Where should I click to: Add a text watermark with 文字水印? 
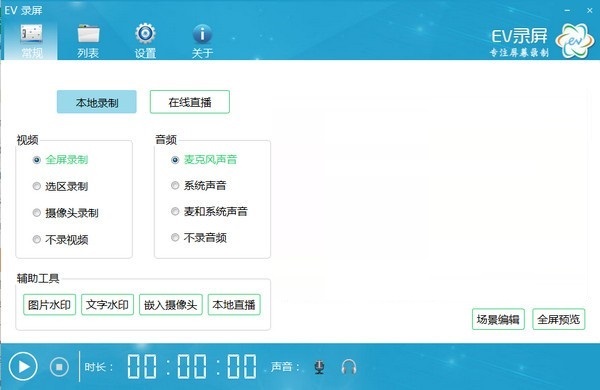[x=108, y=305]
